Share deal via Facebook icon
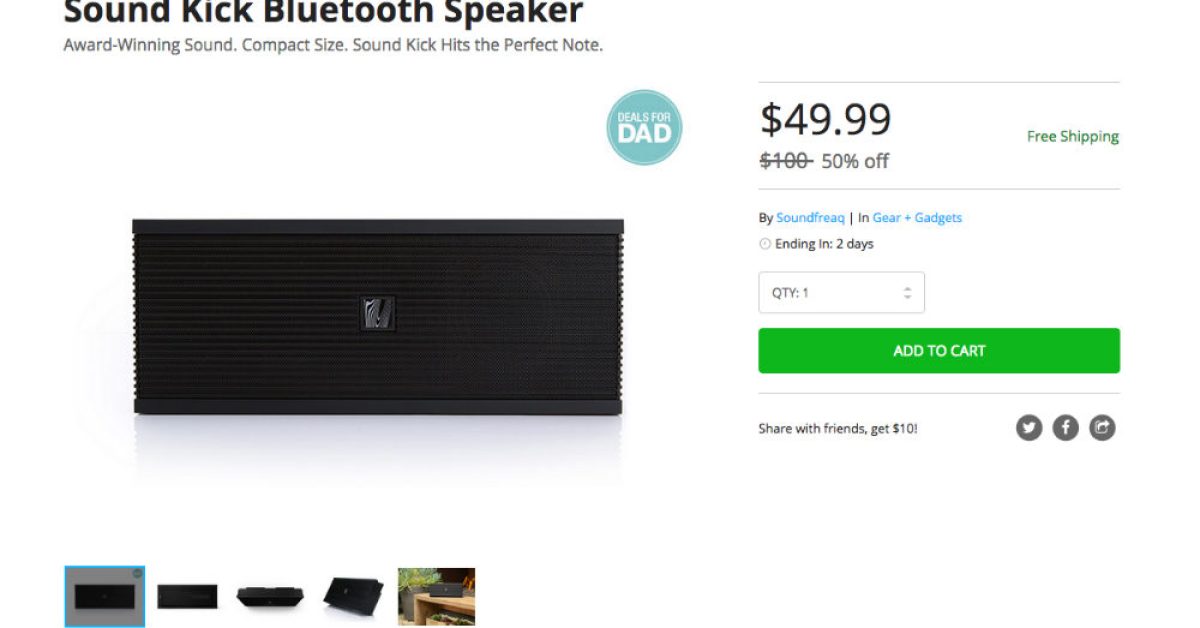The width and height of the screenshot is (1200, 628). pyautogui.click(x=1066, y=428)
